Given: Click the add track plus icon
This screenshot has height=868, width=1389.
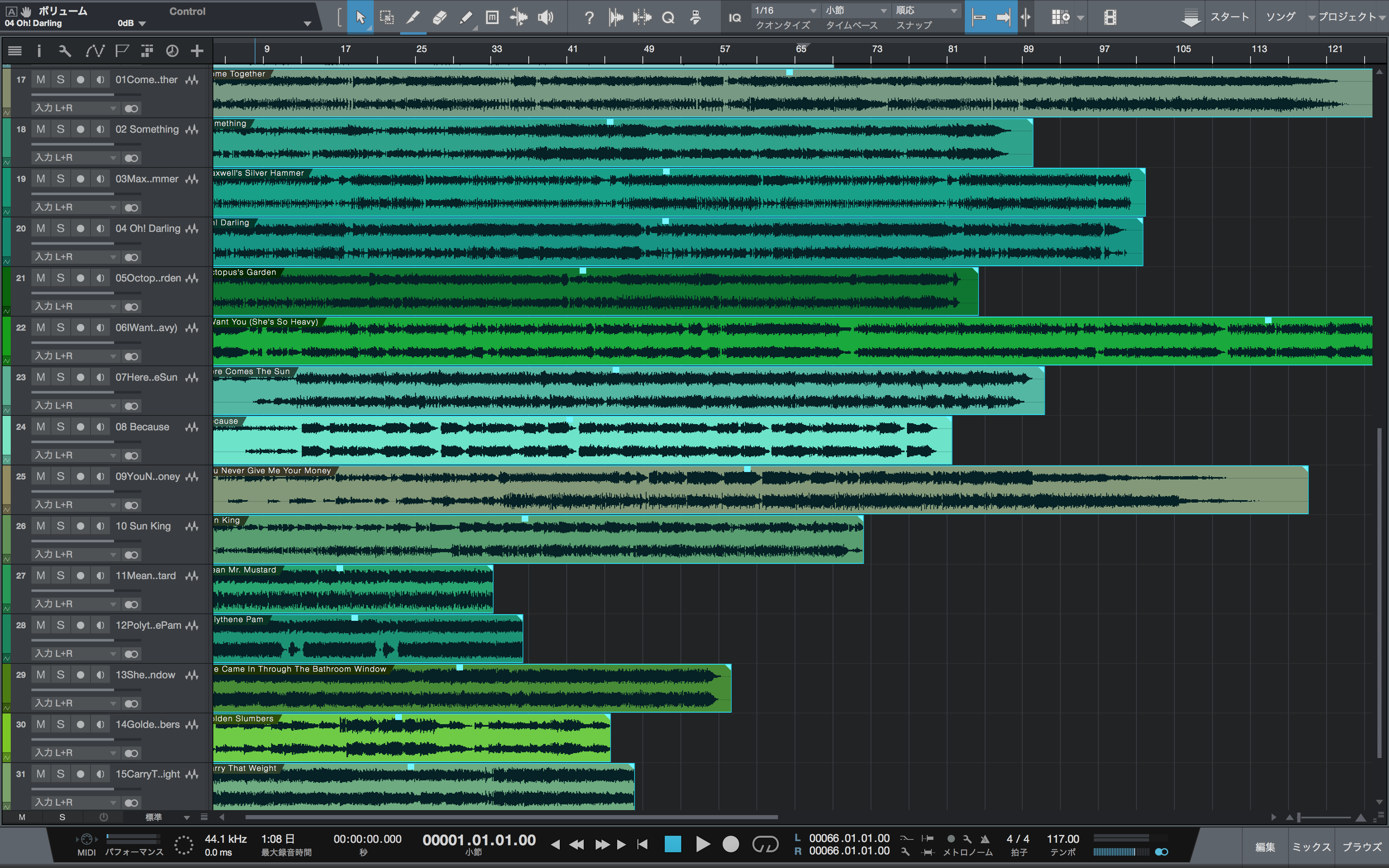Looking at the screenshot, I should [x=197, y=51].
